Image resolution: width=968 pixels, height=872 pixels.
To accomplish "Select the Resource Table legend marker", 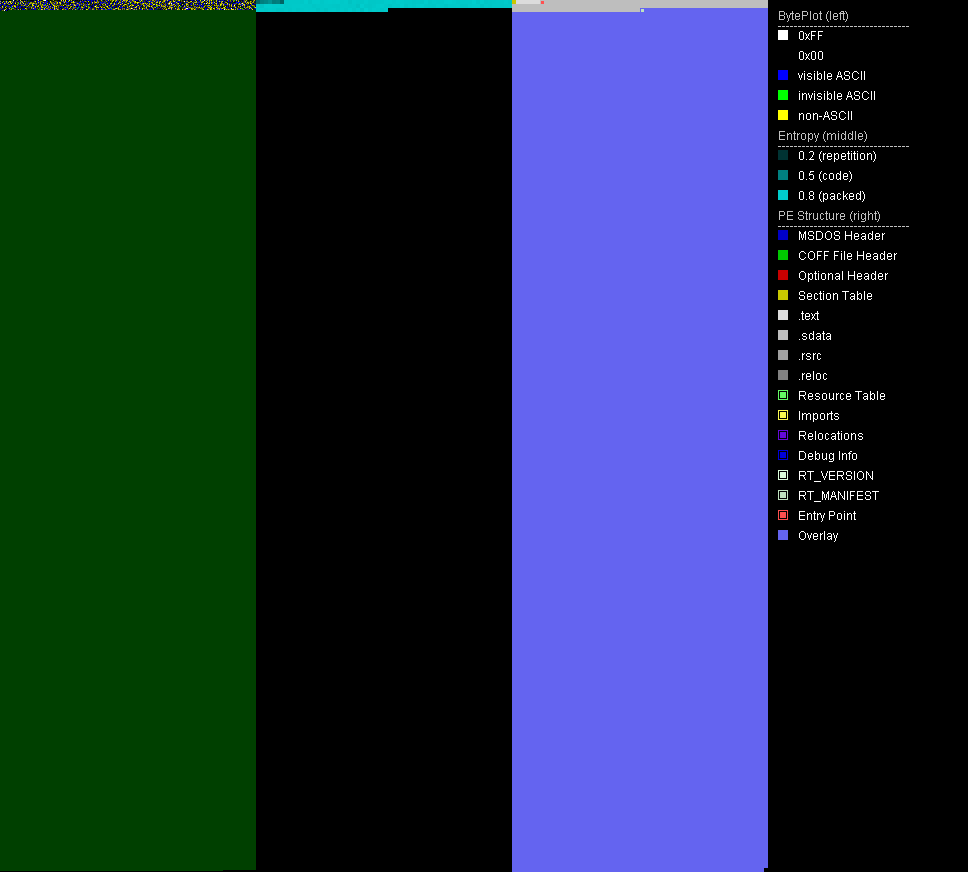I will 783,395.
